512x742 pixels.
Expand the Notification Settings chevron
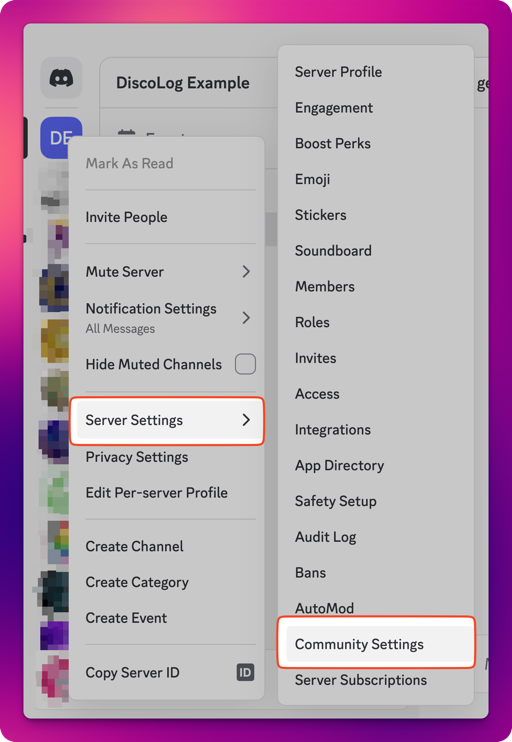[x=246, y=318]
